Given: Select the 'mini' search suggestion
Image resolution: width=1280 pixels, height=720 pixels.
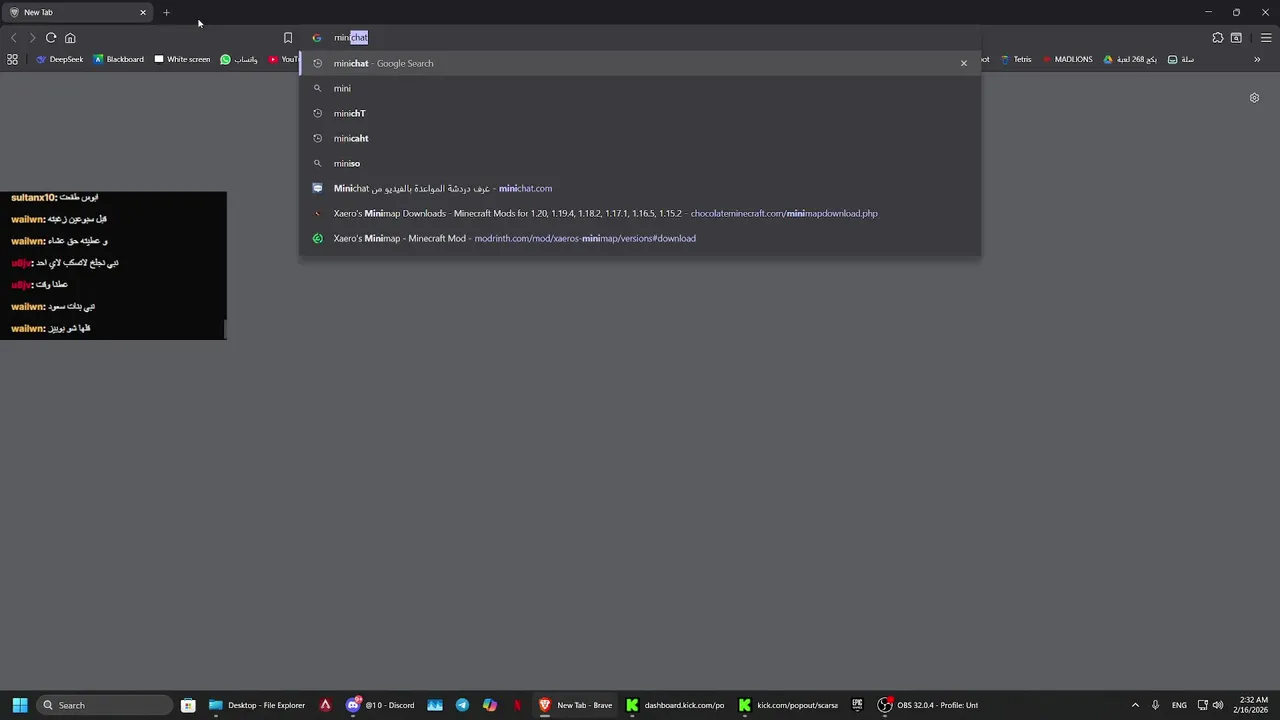Looking at the screenshot, I should pyautogui.click(x=640, y=88).
